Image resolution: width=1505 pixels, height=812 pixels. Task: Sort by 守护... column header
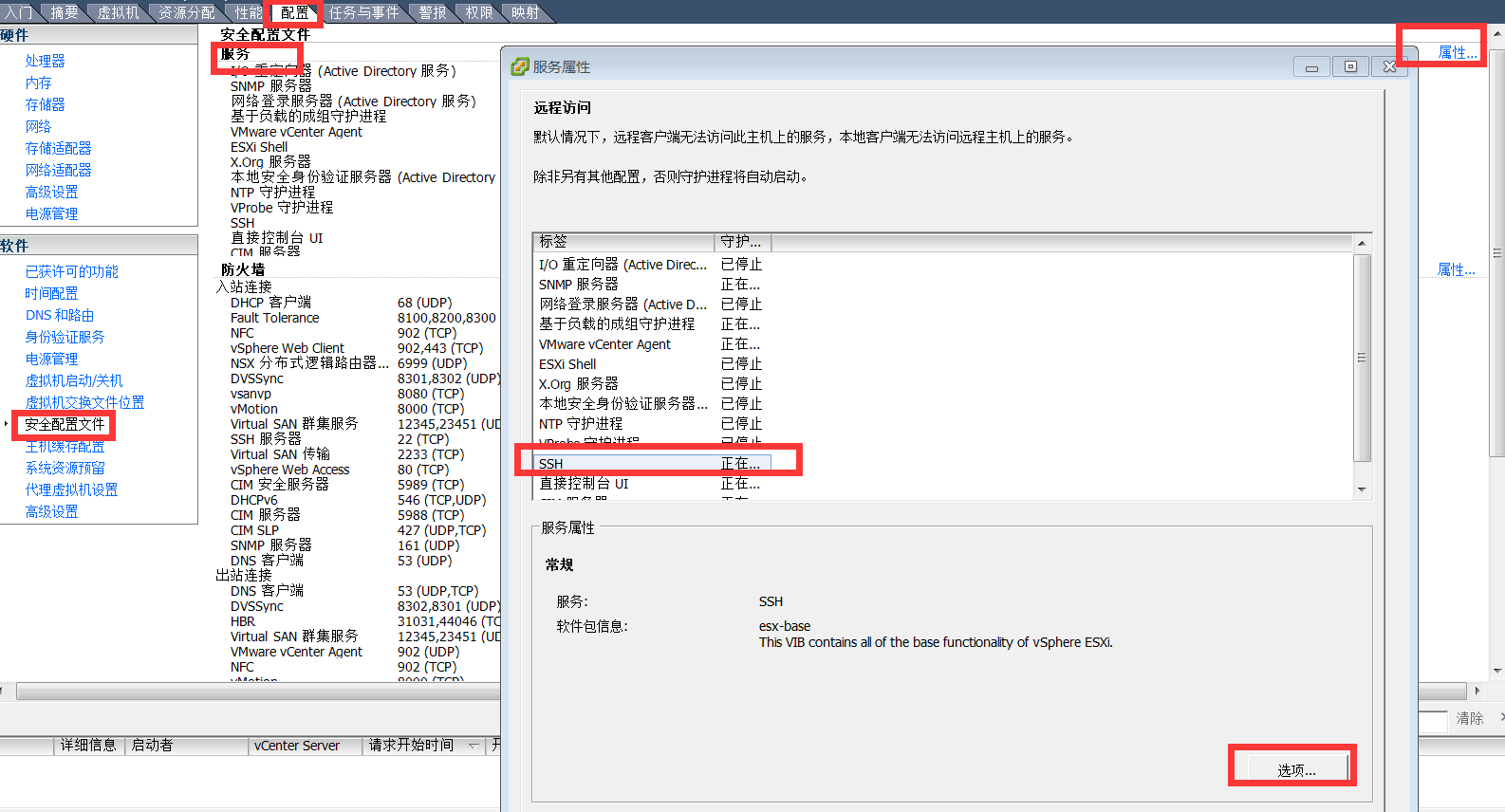click(742, 242)
